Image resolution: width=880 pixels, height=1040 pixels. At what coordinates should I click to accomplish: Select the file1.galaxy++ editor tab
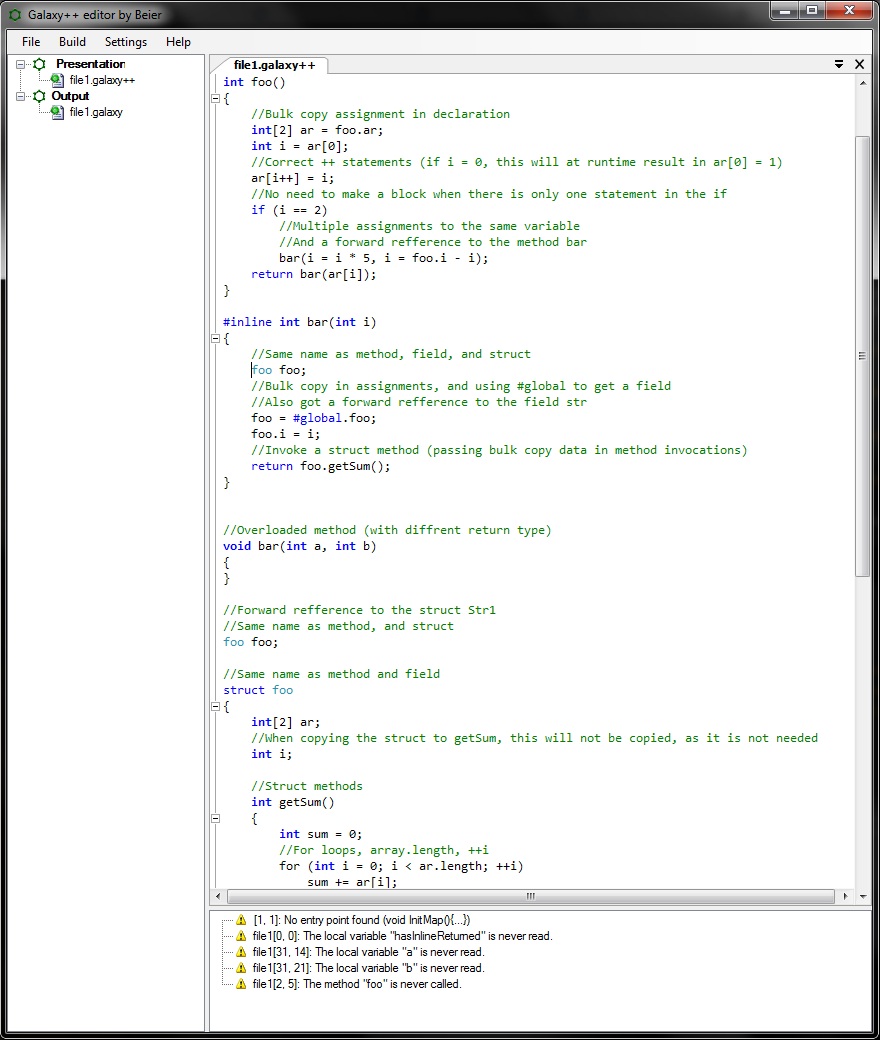pos(274,65)
